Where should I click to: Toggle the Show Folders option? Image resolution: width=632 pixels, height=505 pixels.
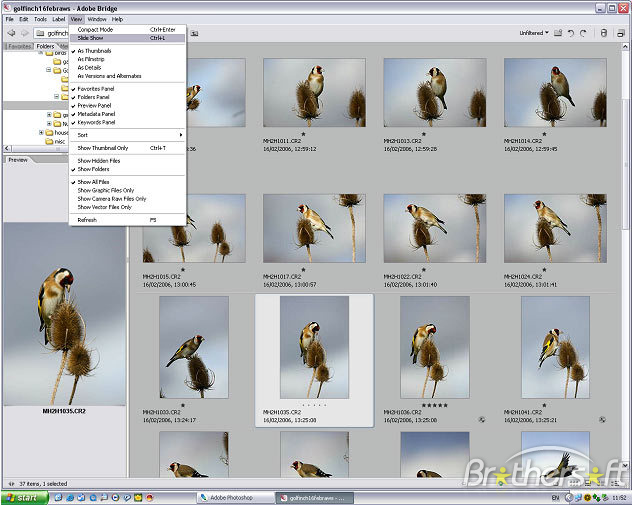pyautogui.click(x=127, y=169)
